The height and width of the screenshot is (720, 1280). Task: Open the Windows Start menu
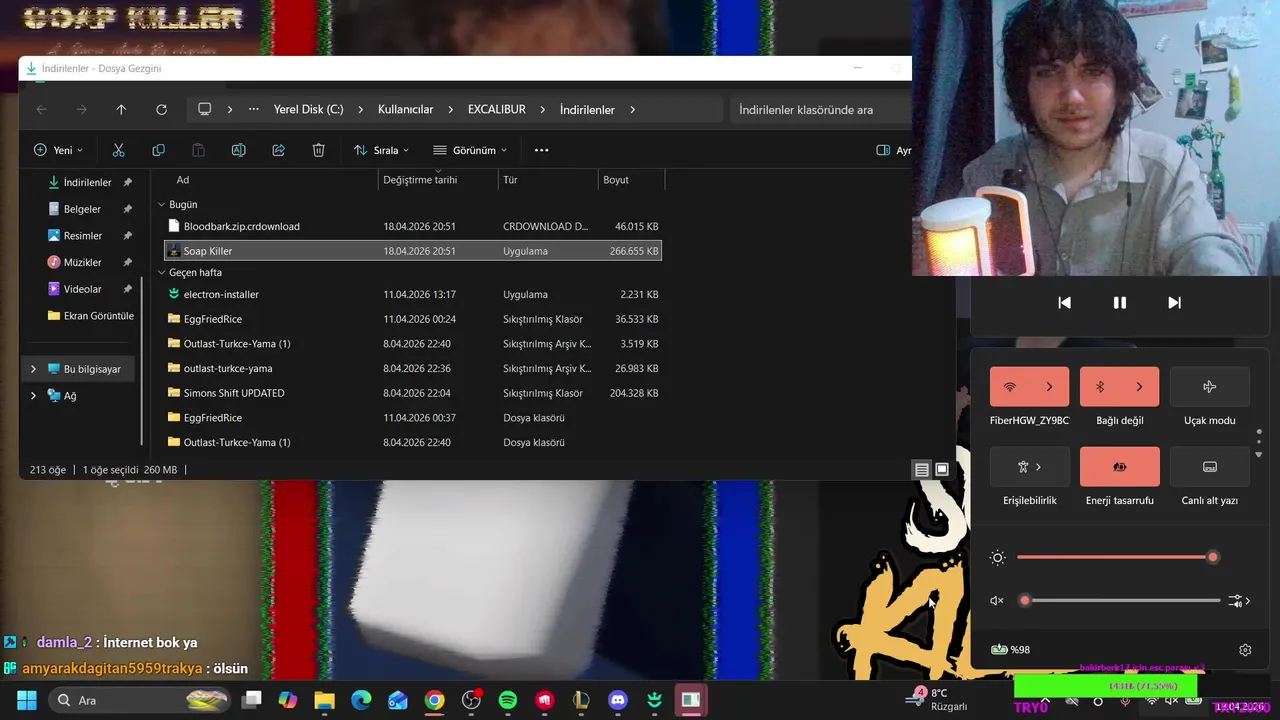coord(26,700)
